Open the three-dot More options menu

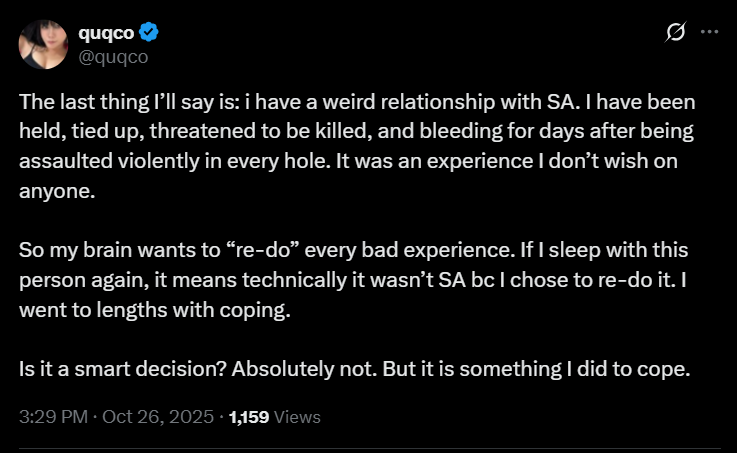click(x=709, y=32)
